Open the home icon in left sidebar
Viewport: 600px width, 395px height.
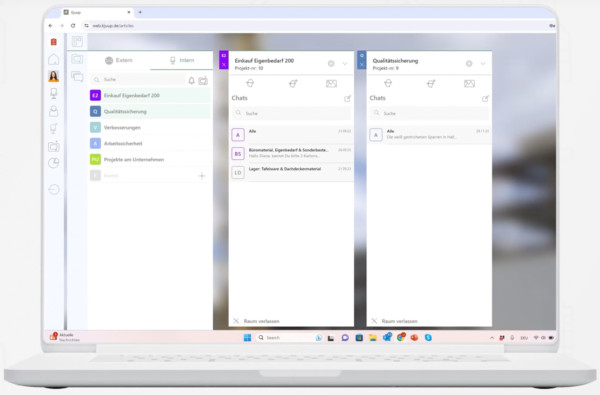click(x=54, y=59)
